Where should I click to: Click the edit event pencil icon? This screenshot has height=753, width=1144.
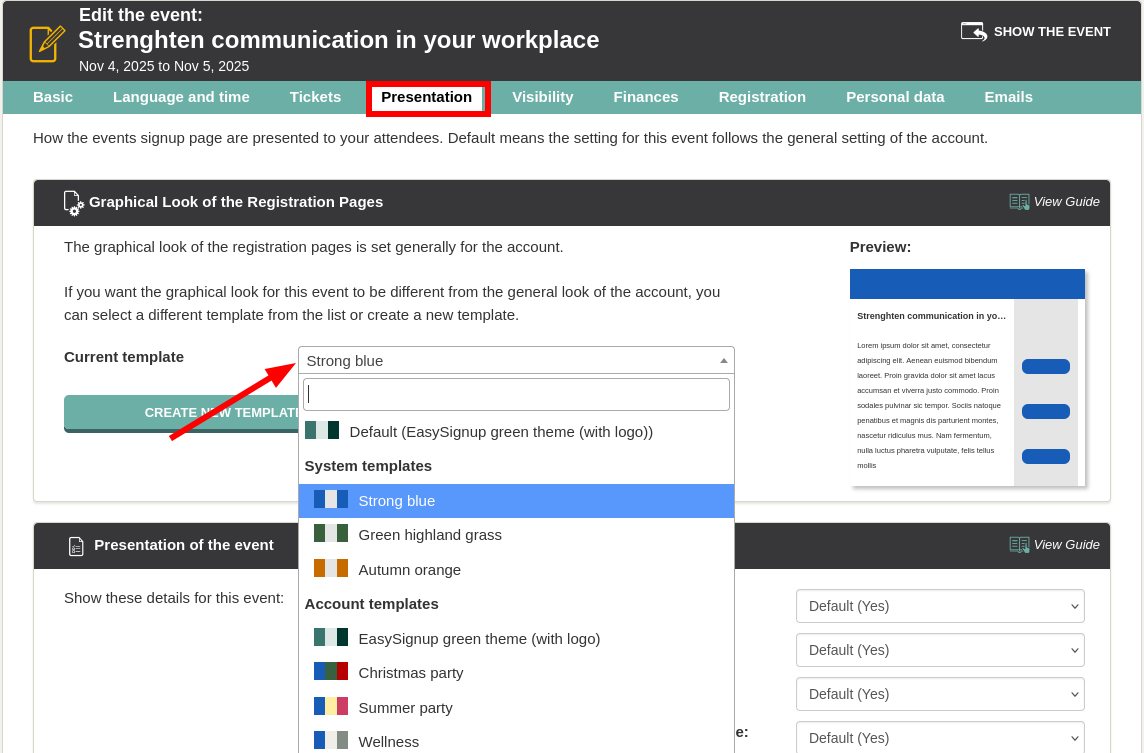47,43
